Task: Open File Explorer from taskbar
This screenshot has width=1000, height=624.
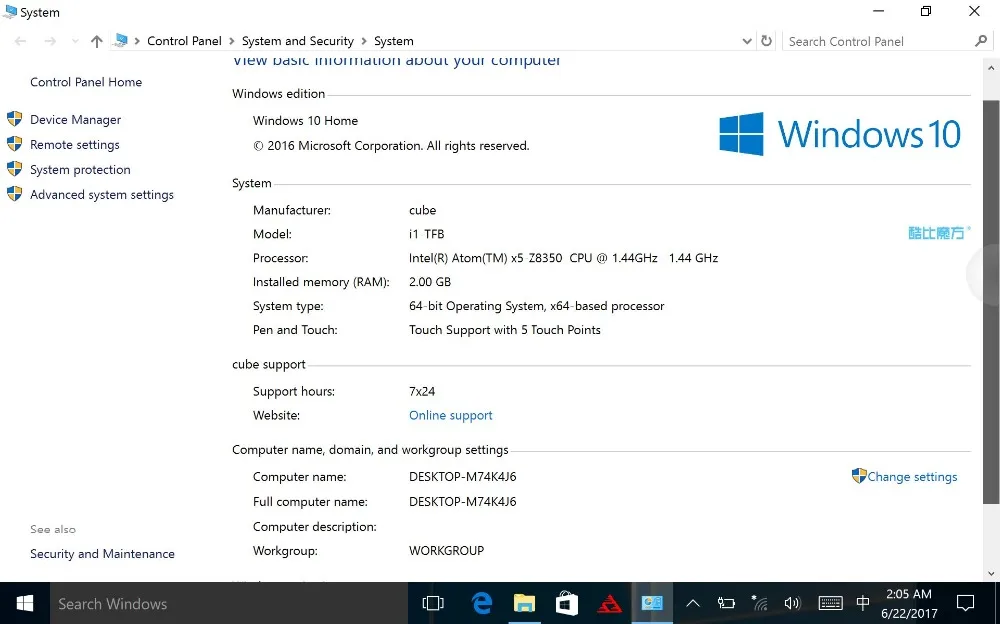Action: pos(524,603)
